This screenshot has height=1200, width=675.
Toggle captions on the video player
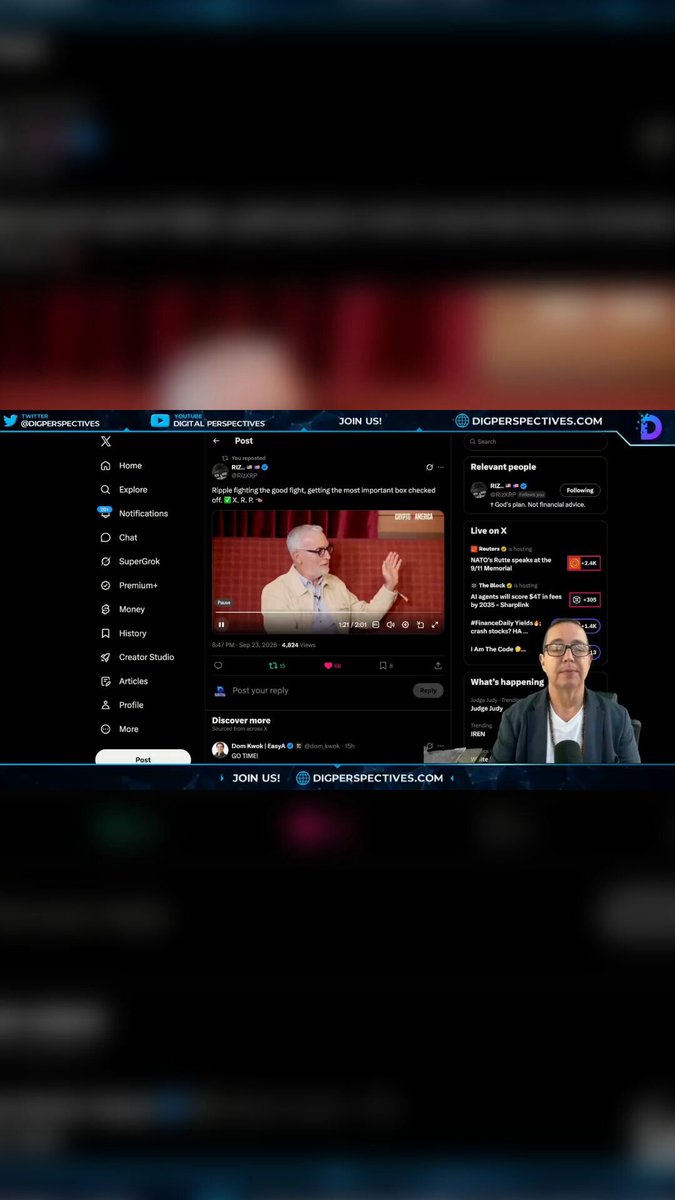(x=375, y=625)
